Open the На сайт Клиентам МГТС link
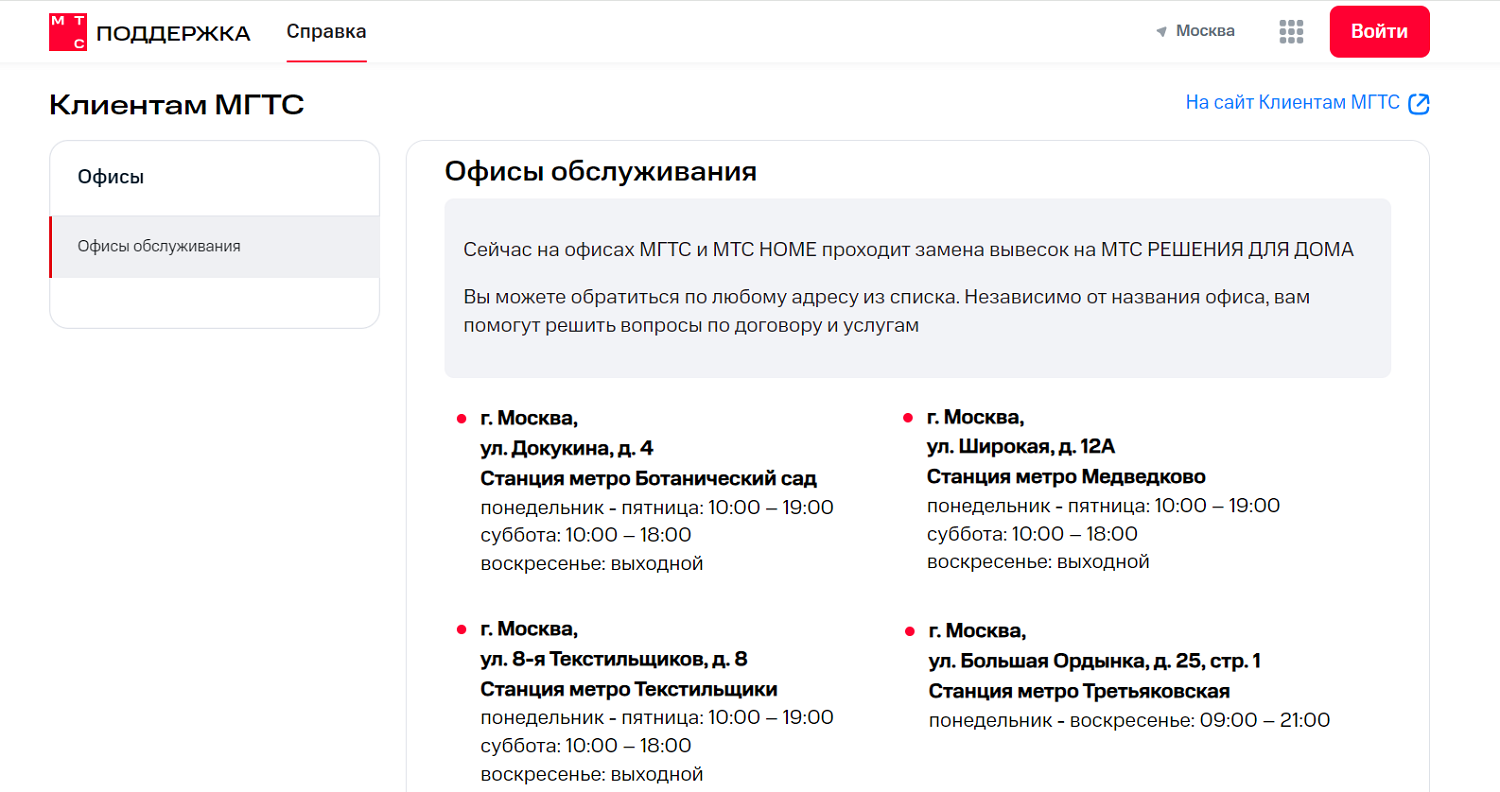The height and width of the screenshot is (792, 1500). tap(1292, 103)
